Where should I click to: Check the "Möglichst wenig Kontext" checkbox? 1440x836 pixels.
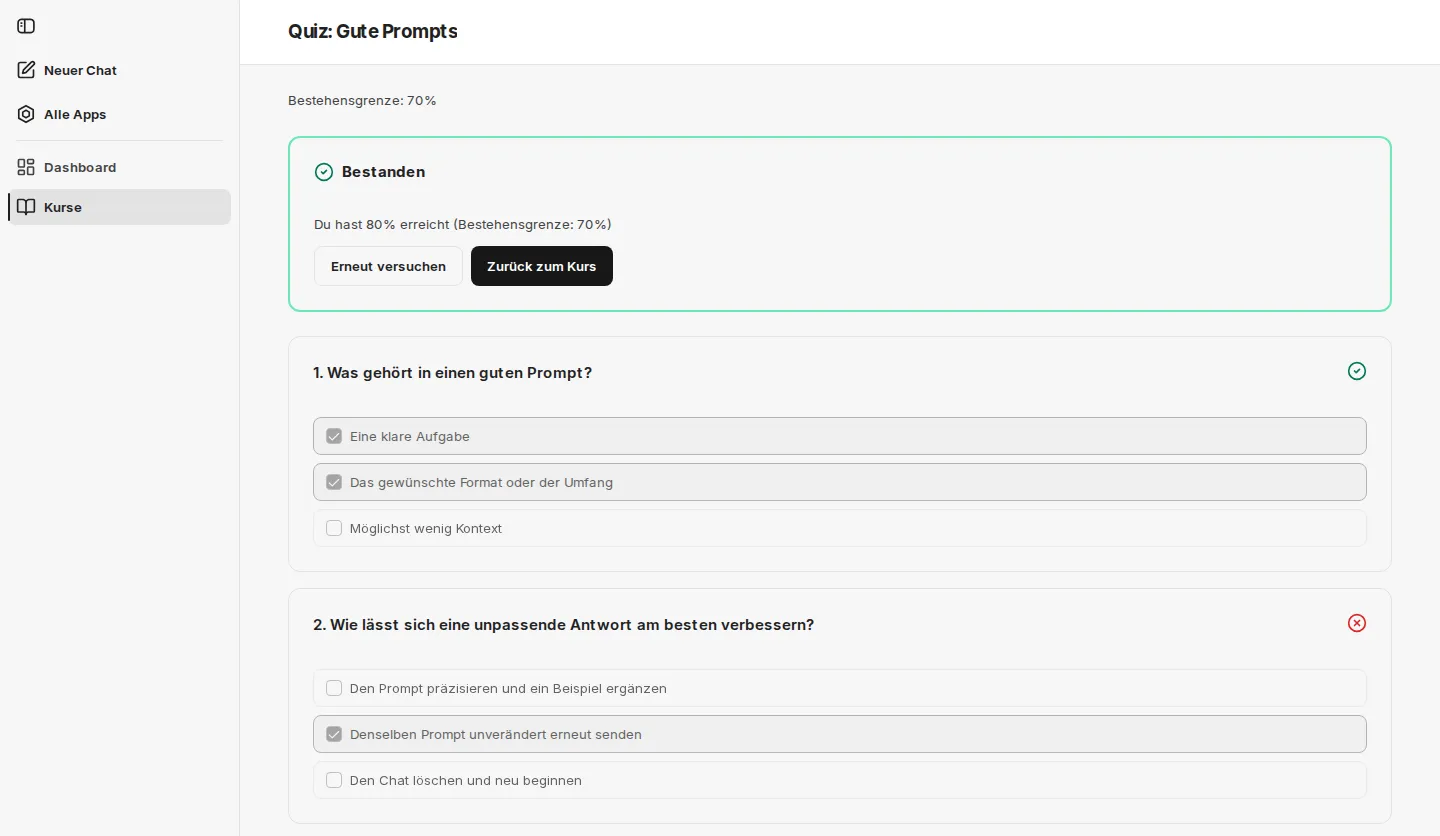pyautogui.click(x=334, y=528)
